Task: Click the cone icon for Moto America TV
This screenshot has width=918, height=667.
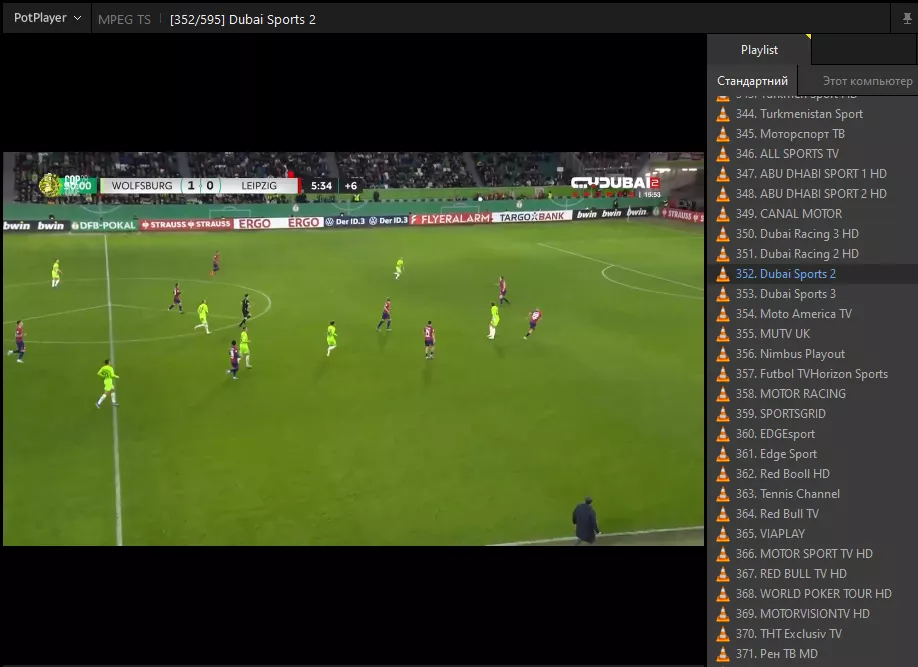Action: click(723, 314)
